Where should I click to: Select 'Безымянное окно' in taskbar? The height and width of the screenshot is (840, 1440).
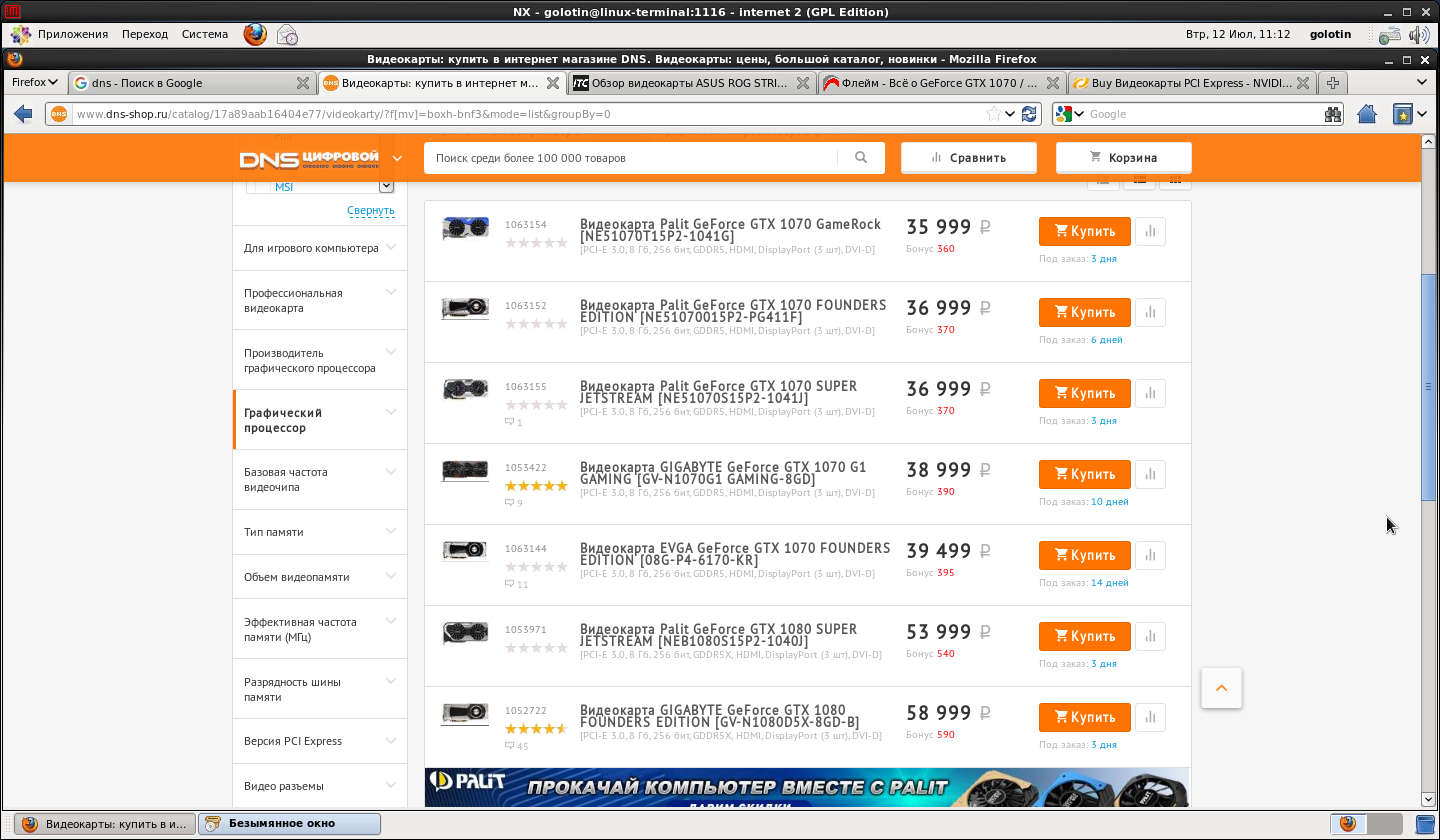pos(290,824)
